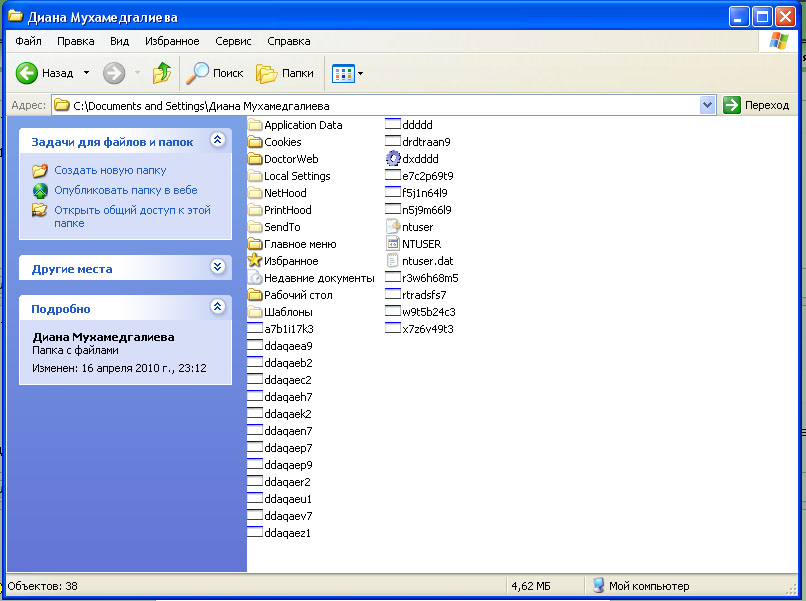Go up one folder level icon
806x601 pixels.
(162, 73)
